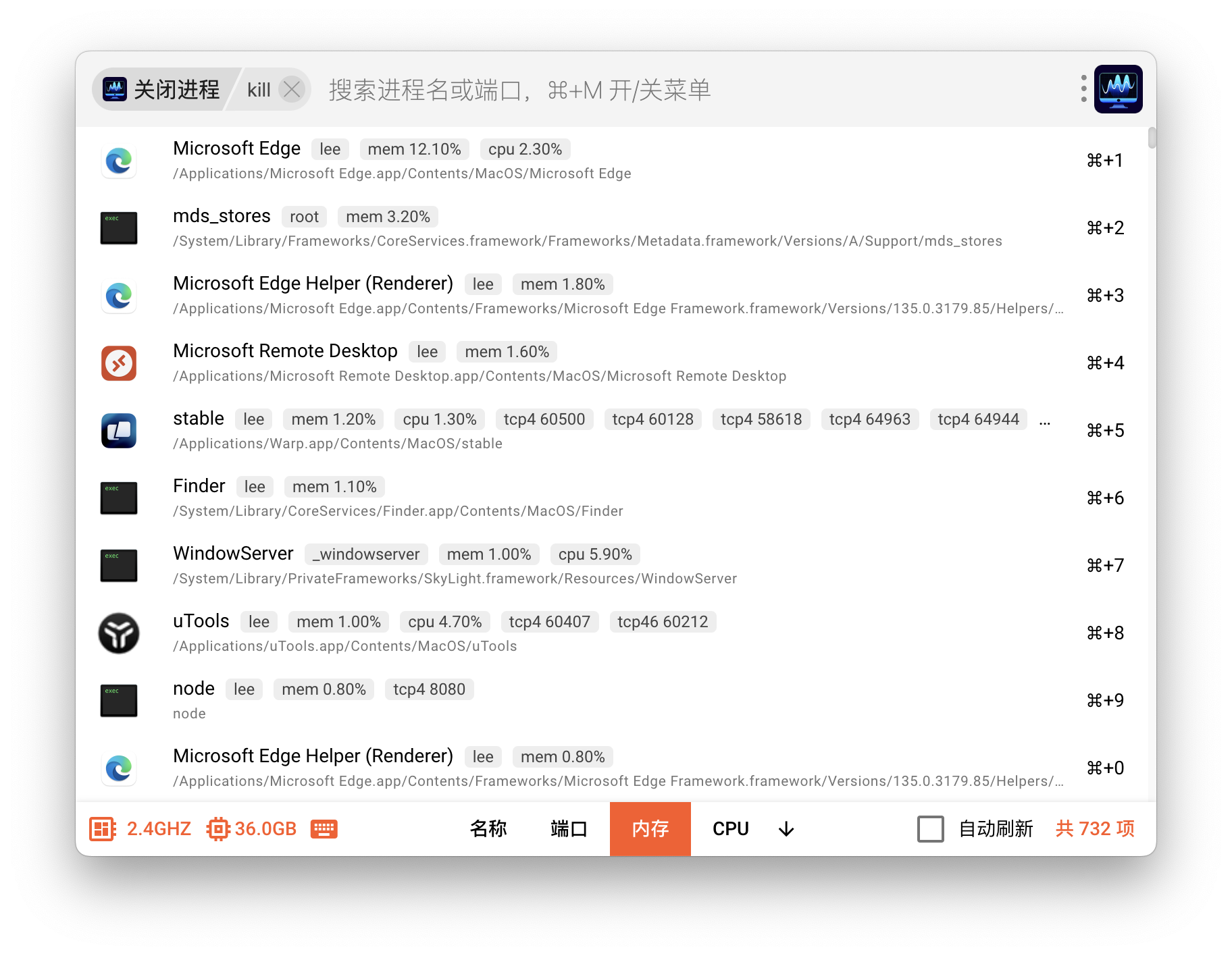Click the _windowserver user tag
Viewport: 1232px width, 956px height.
pyautogui.click(x=366, y=554)
